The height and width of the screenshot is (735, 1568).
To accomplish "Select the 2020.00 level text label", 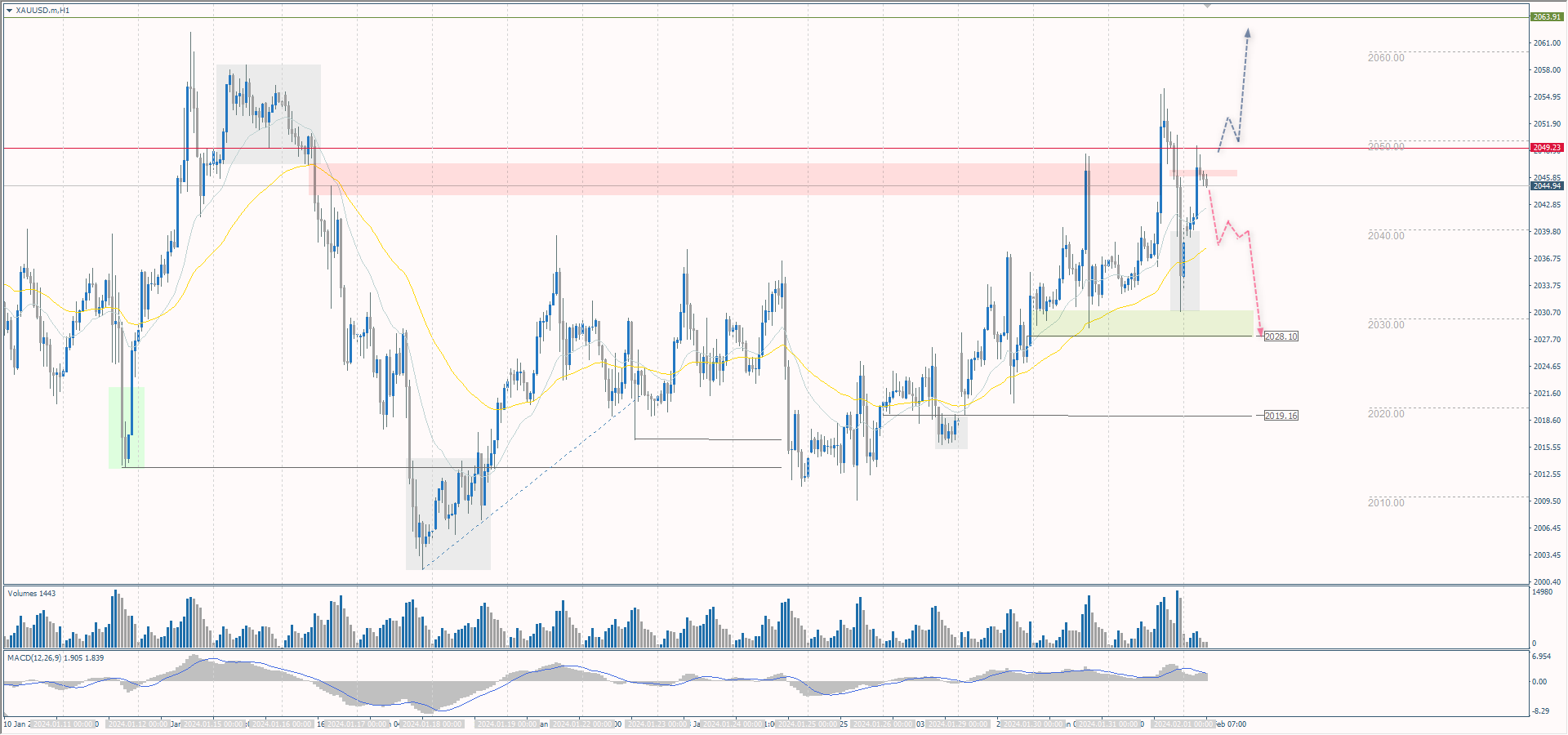I will coord(1386,414).
